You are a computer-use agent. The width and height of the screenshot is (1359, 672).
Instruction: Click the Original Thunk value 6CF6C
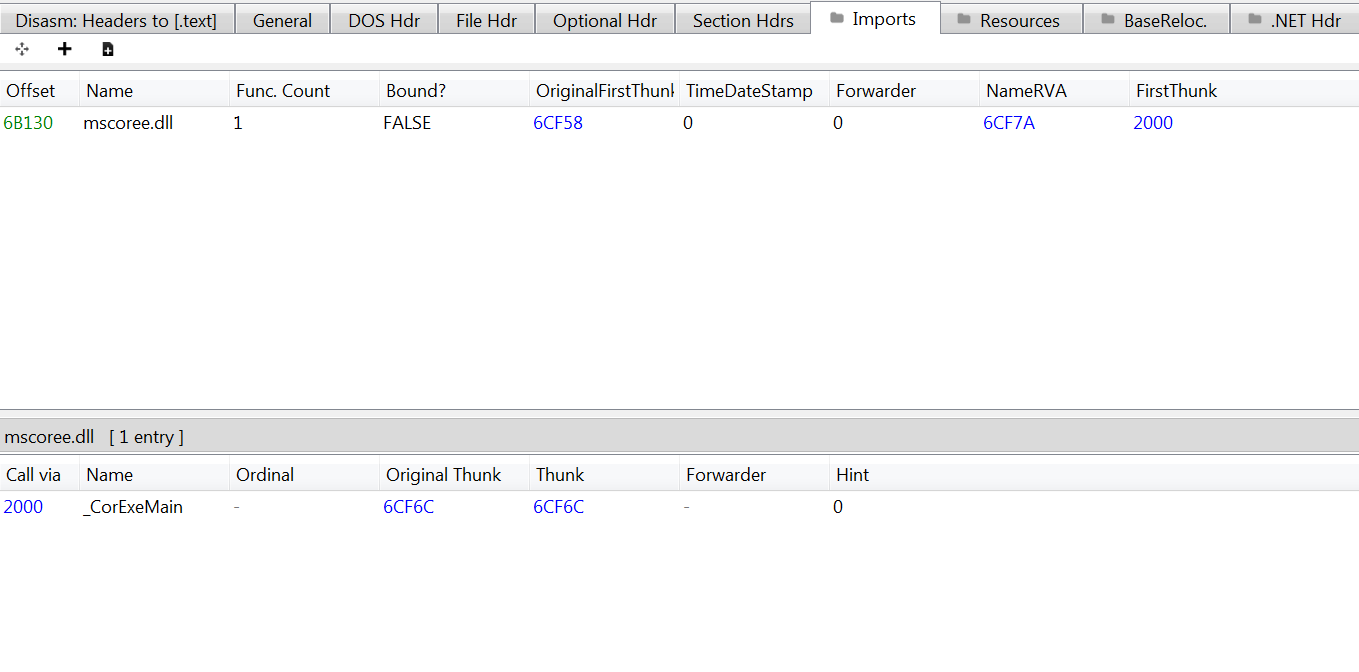[x=409, y=507]
